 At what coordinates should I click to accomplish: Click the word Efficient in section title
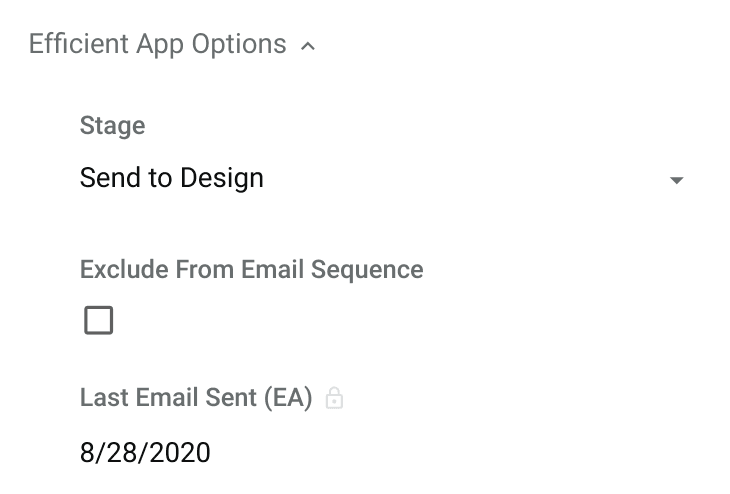79,44
